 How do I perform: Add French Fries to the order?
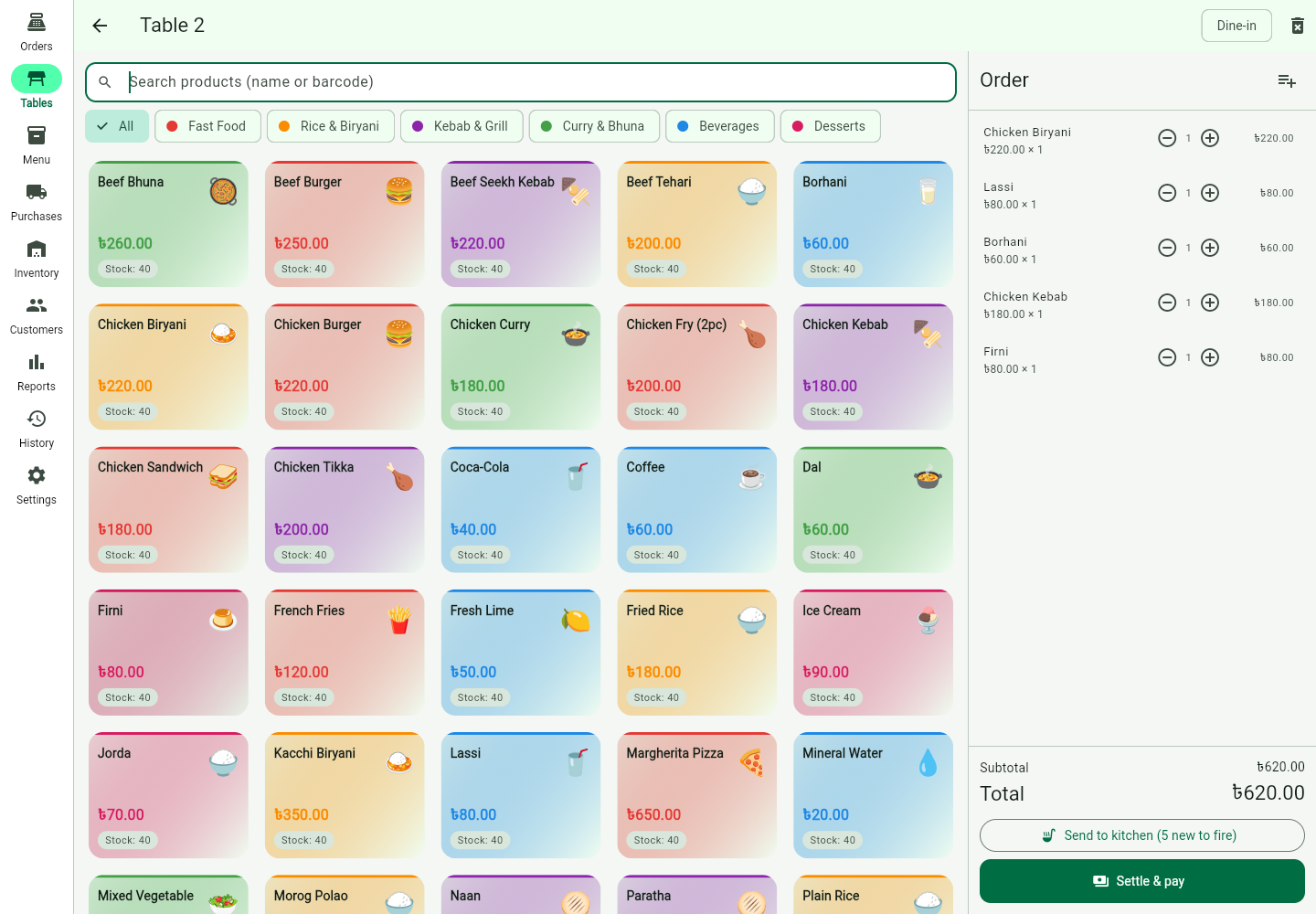click(x=345, y=653)
